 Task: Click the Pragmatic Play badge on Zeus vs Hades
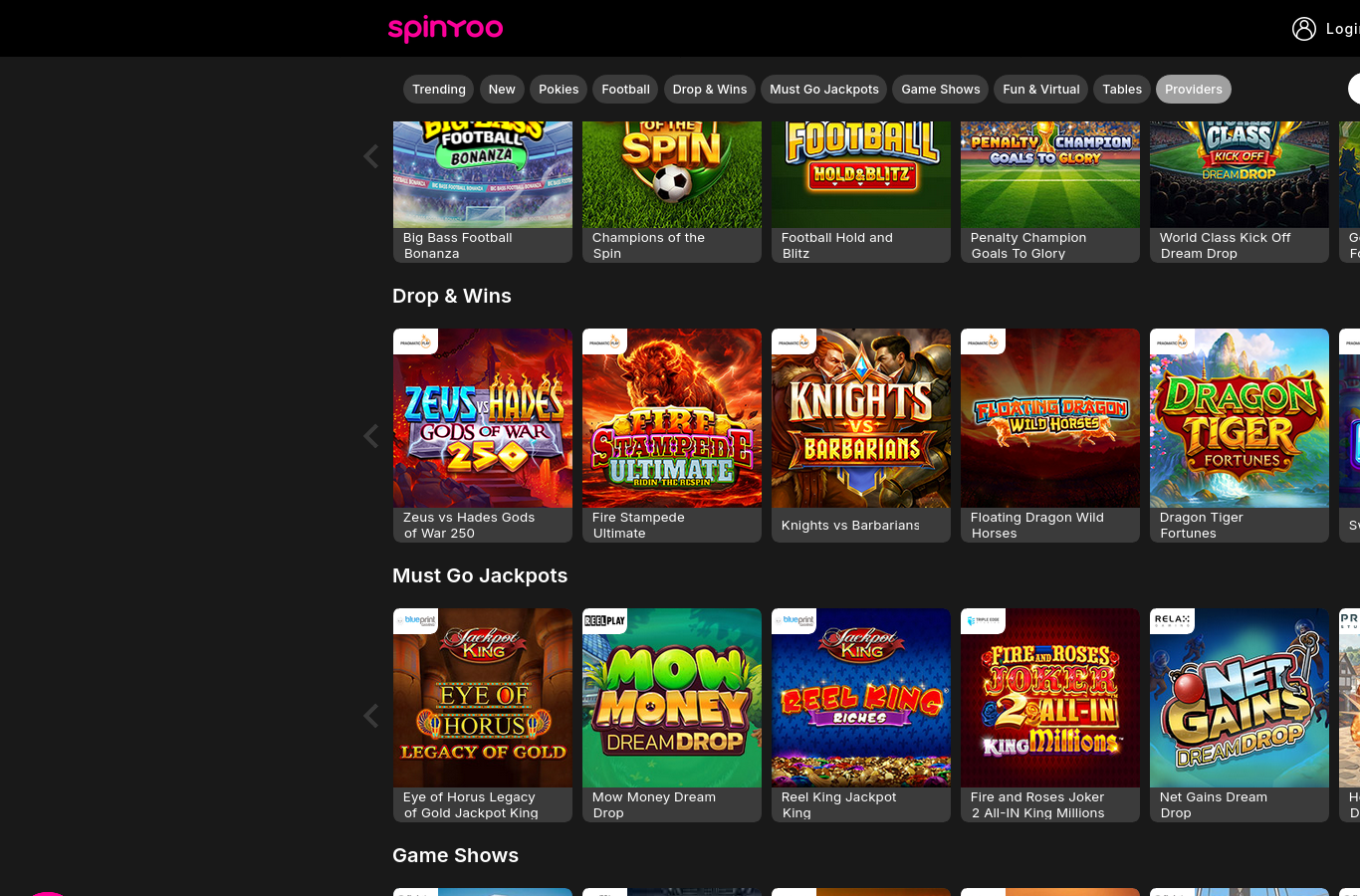[415, 341]
